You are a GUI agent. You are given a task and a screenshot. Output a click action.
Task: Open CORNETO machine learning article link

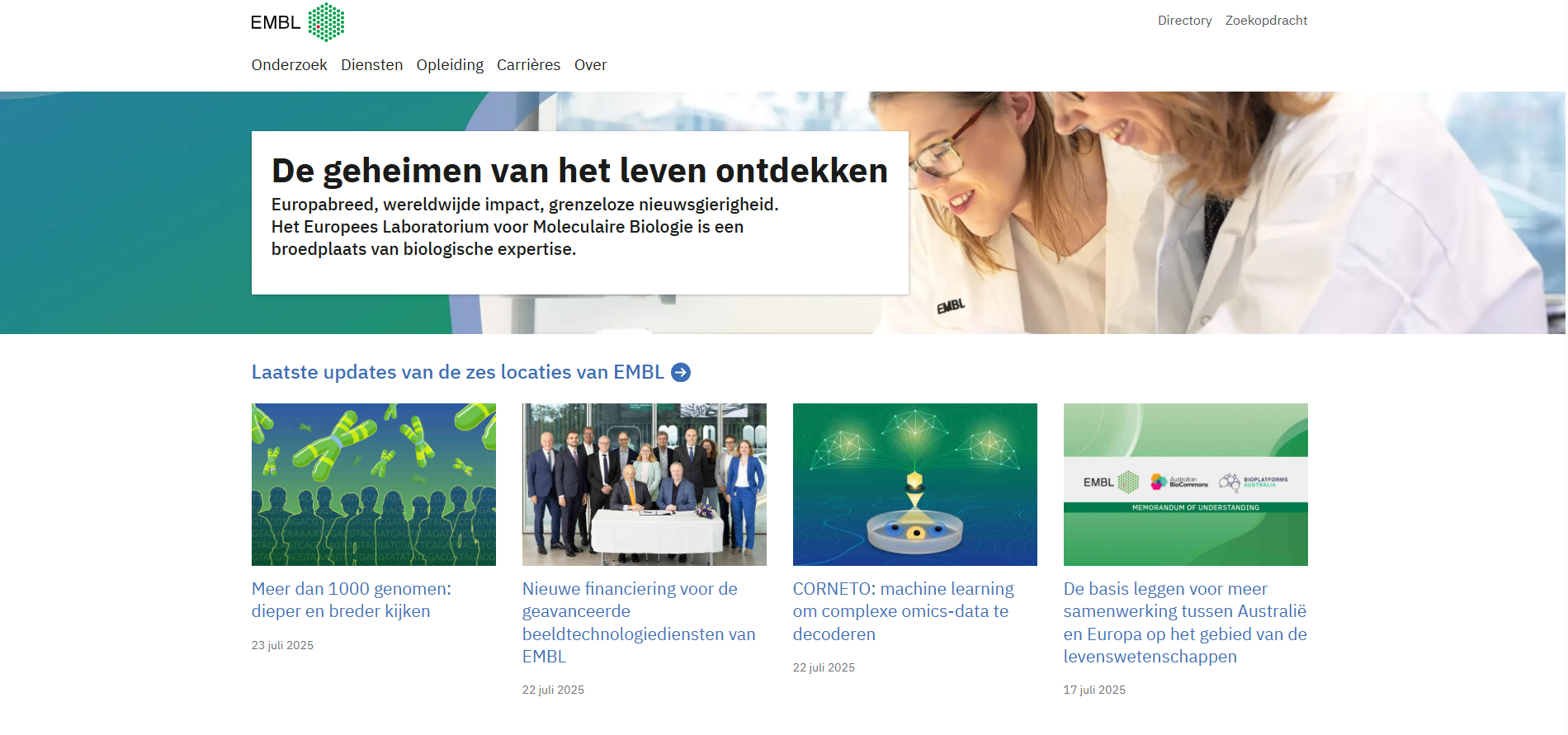(904, 611)
